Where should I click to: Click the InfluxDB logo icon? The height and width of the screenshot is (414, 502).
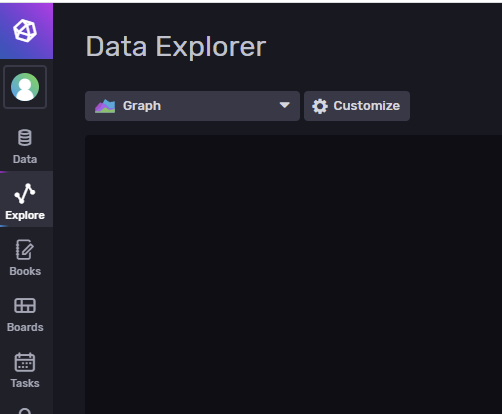pyautogui.click(x=25, y=31)
